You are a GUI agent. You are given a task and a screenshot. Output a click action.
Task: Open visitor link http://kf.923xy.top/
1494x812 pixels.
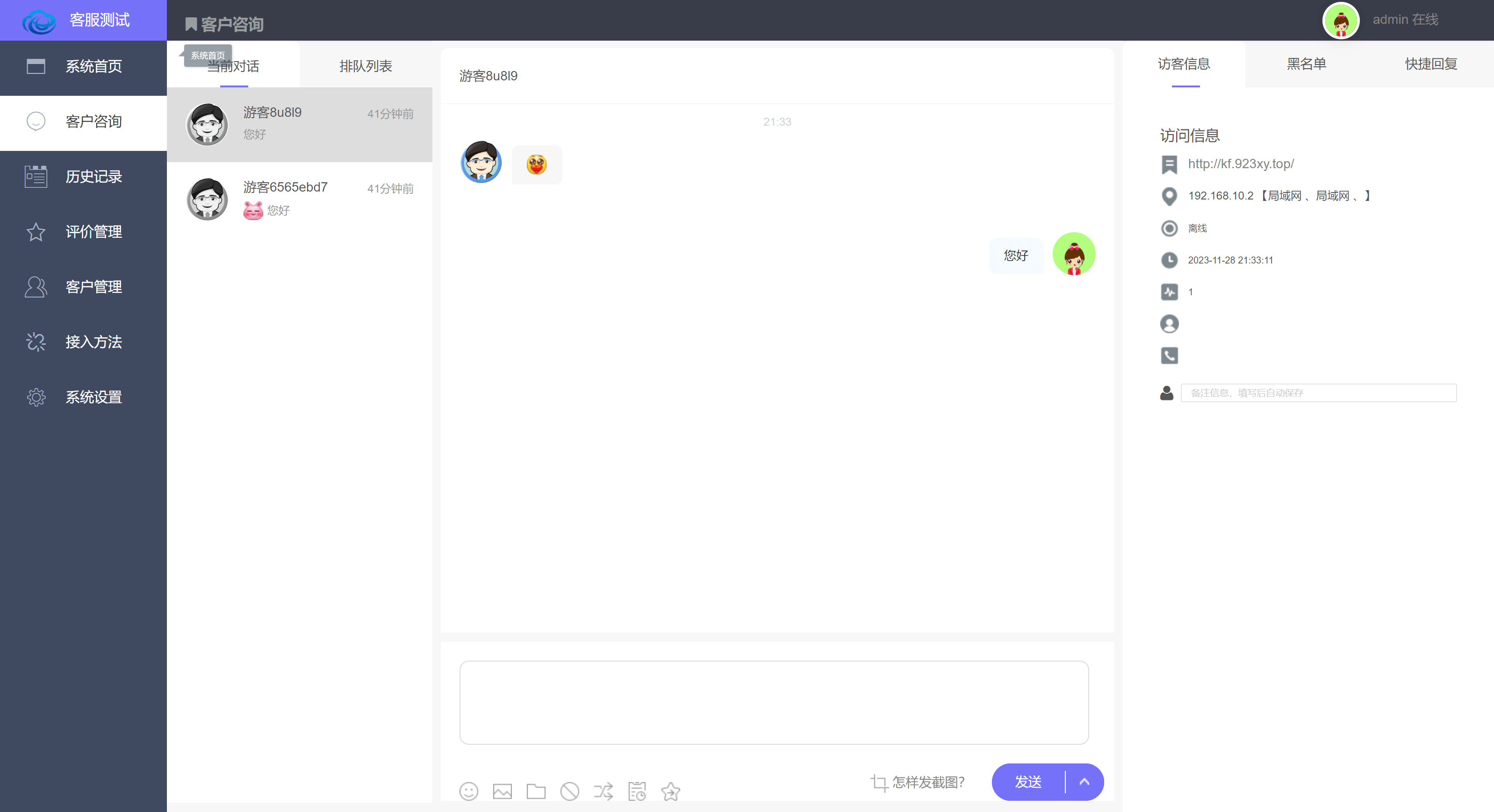1241,164
